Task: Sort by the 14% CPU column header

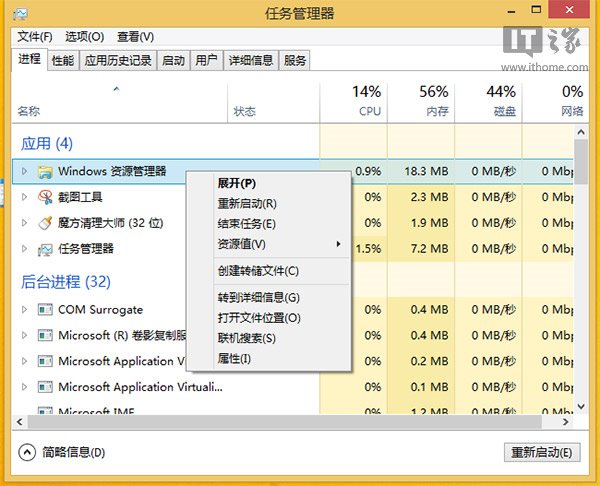Action: [354, 103]
